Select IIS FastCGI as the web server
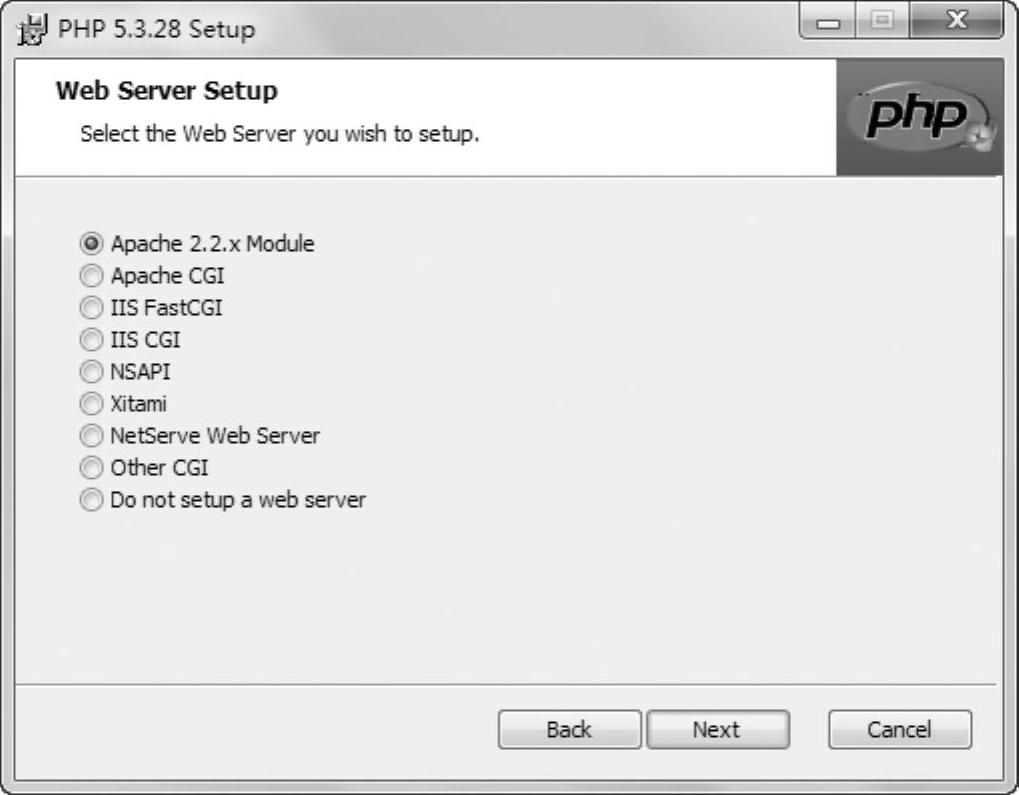This screenshot has height=795, width=1019. [x=91, y=307]
